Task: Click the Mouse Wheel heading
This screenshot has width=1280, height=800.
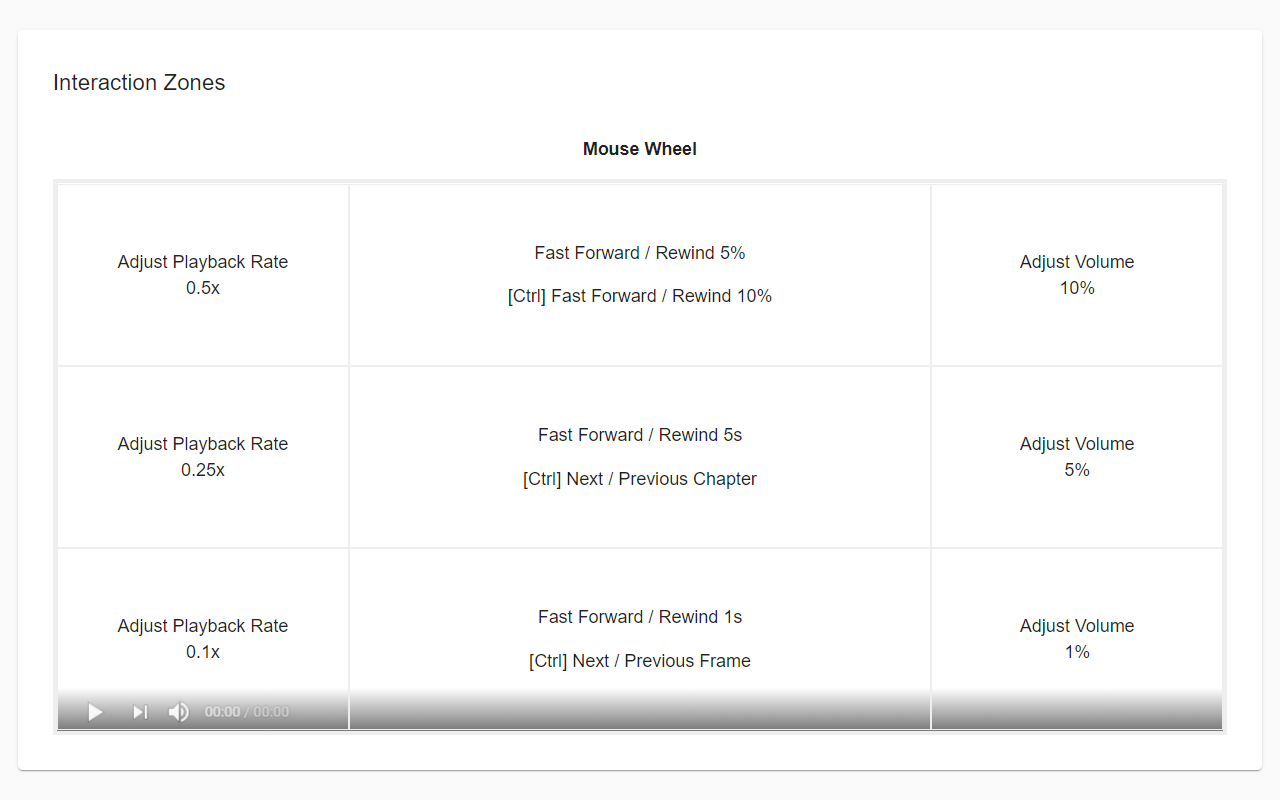Action: (x=640, y=149)
